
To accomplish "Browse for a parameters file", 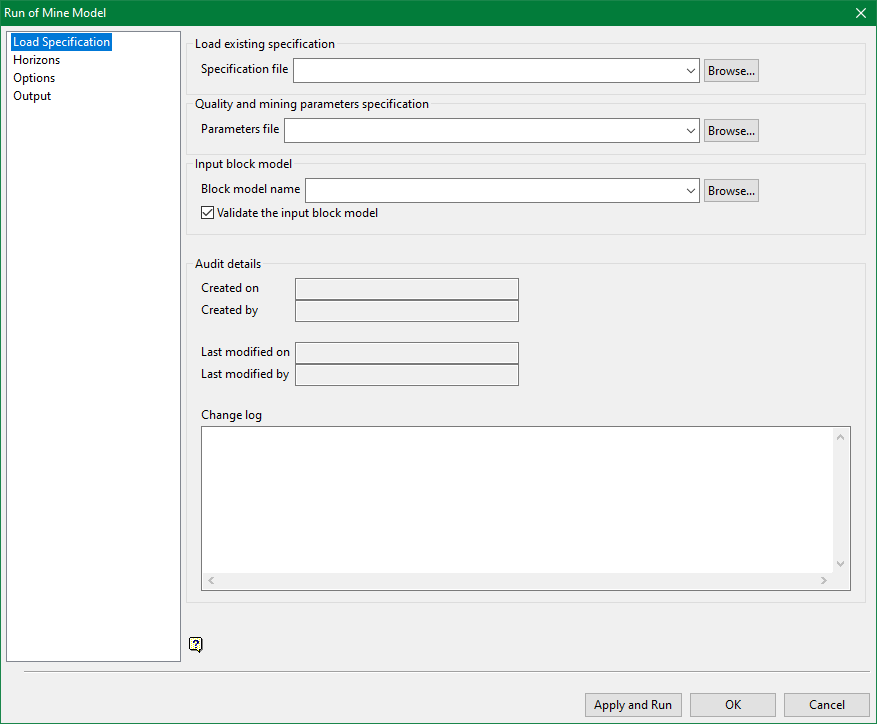I will [x=731, y=131].
